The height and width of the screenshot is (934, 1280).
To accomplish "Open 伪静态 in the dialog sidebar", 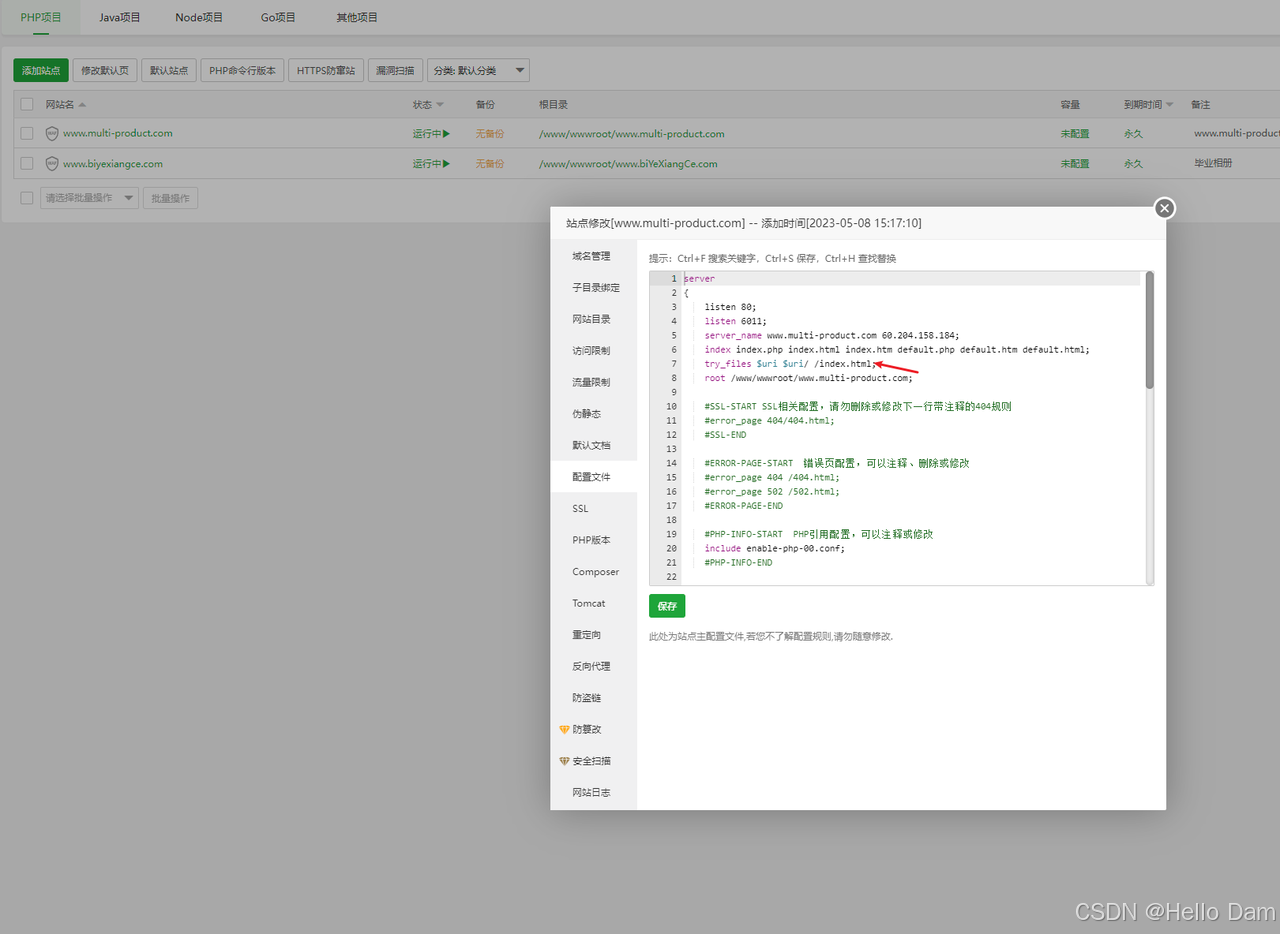I will (593, 414).
